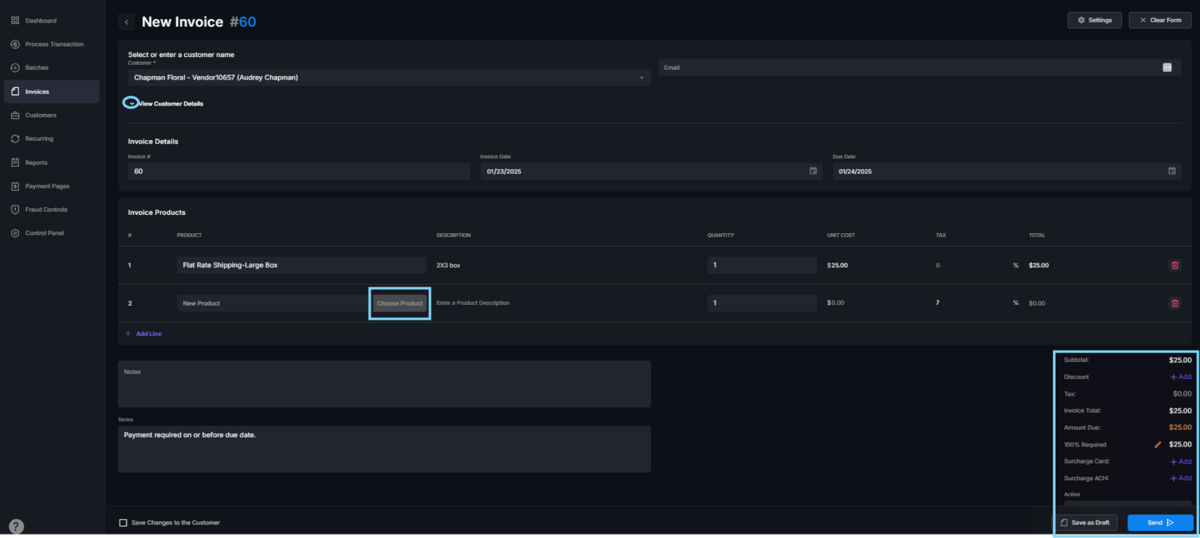Open Fraud Controls from the sidebar

point(46,209)
